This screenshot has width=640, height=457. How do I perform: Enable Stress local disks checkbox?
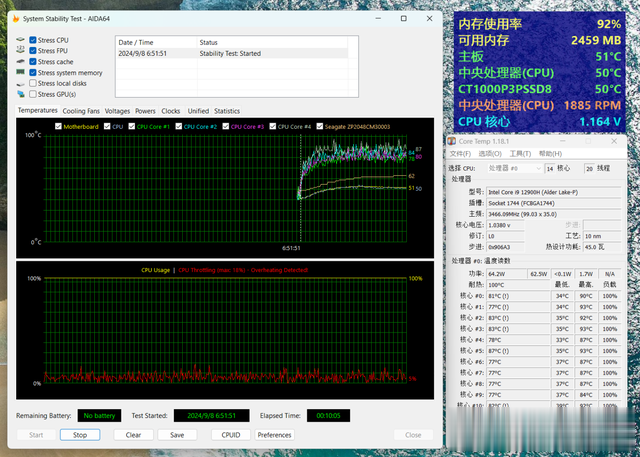(33, 83)
